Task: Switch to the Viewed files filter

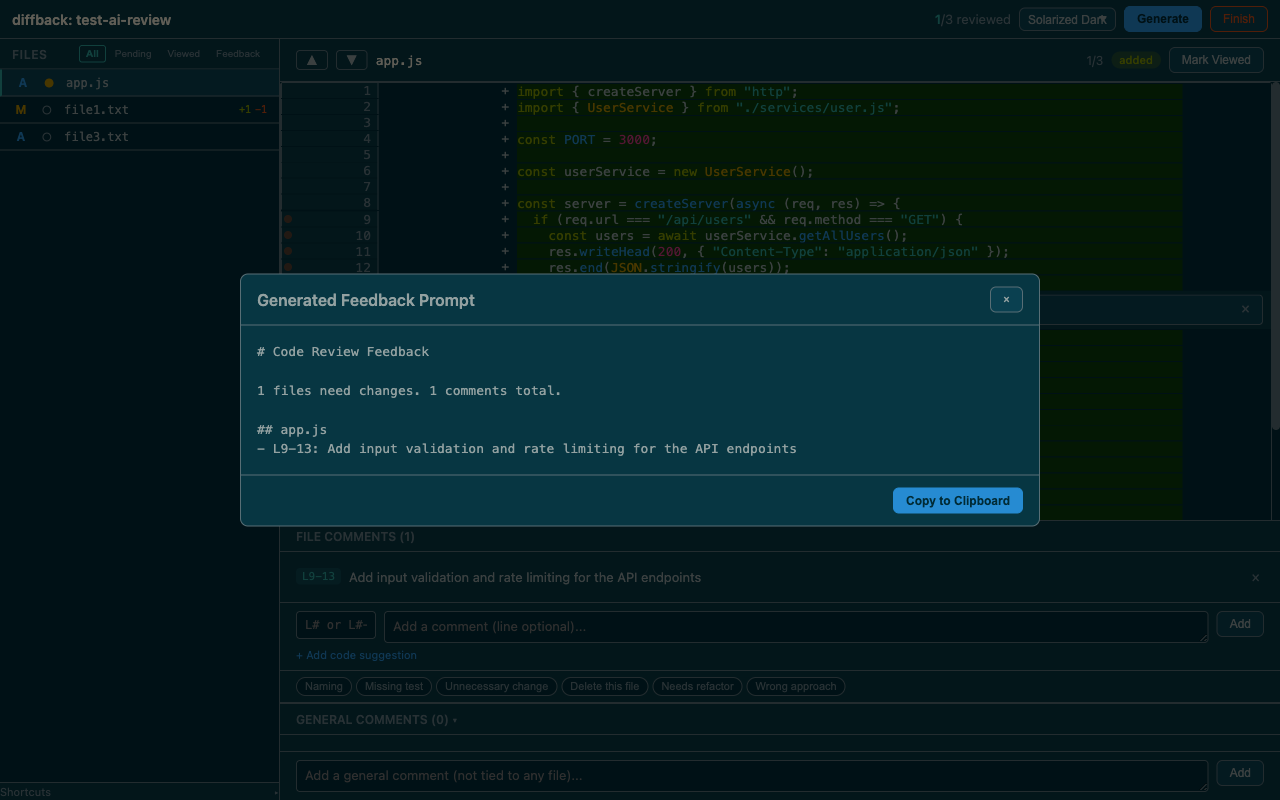Action: (x=183, y=53)
